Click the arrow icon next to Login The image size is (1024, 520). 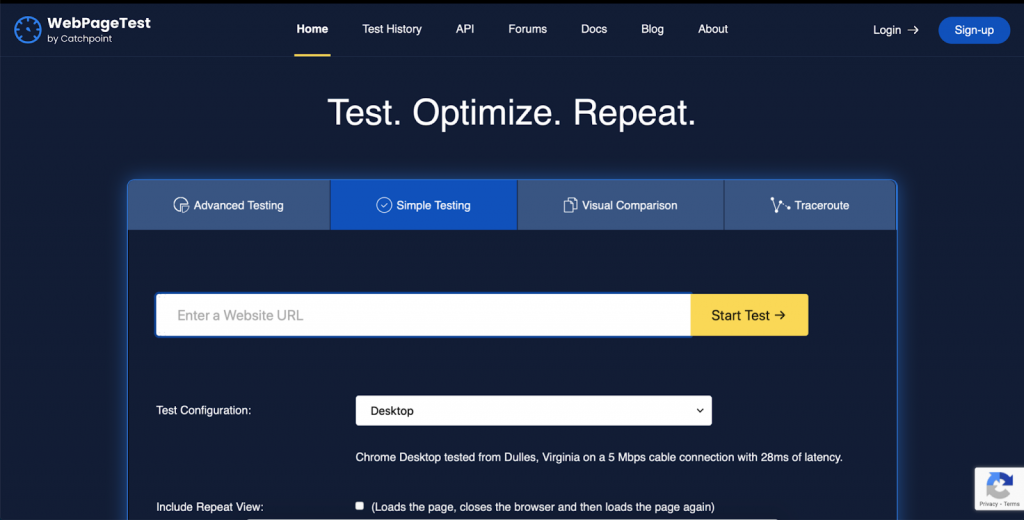913,30
